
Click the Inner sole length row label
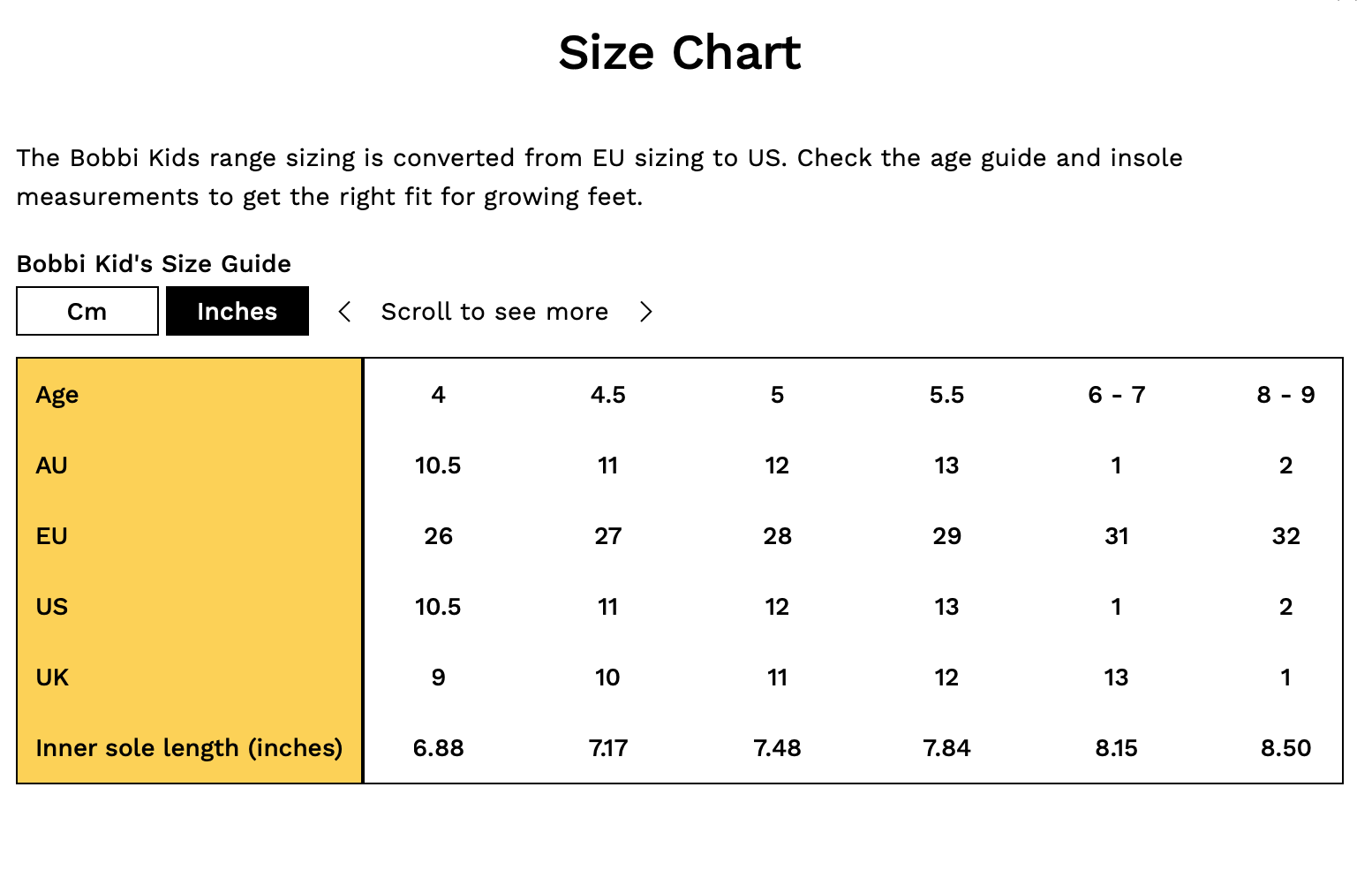point(189,748)
